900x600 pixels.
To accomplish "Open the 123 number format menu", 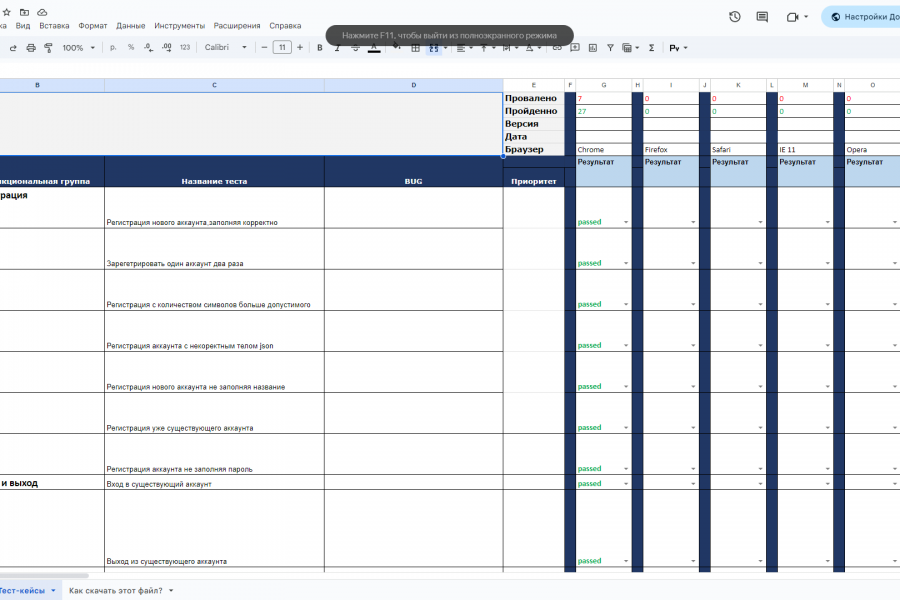I will 185,48.
